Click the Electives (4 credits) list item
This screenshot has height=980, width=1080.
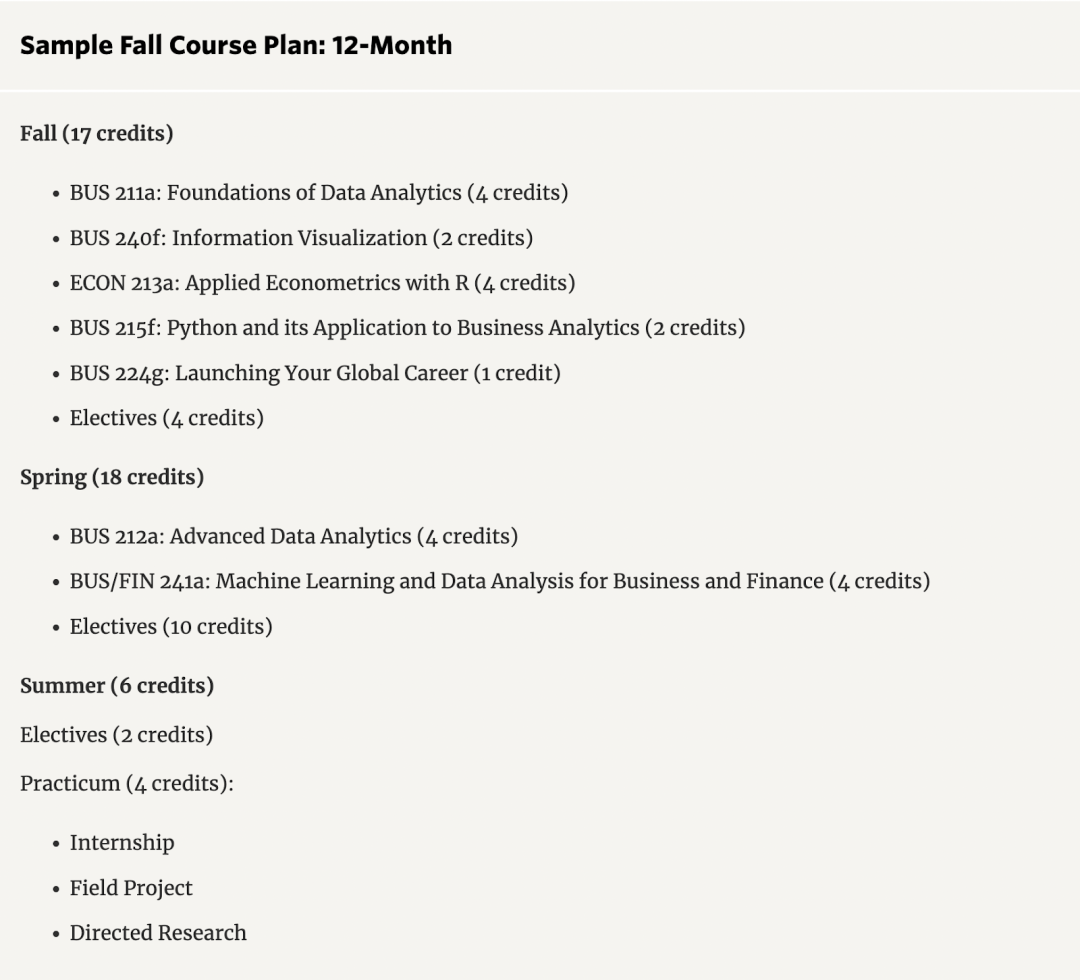166,418
